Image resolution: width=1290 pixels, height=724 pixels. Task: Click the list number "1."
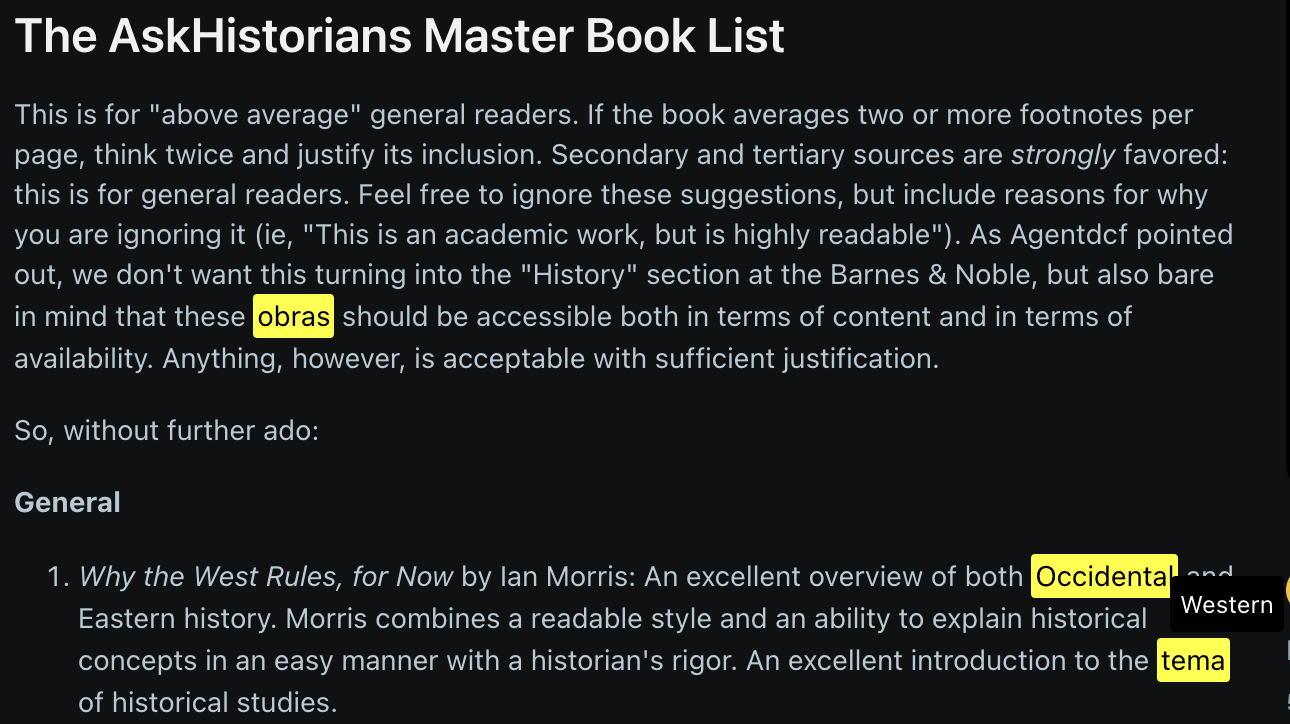click(59, 577)
